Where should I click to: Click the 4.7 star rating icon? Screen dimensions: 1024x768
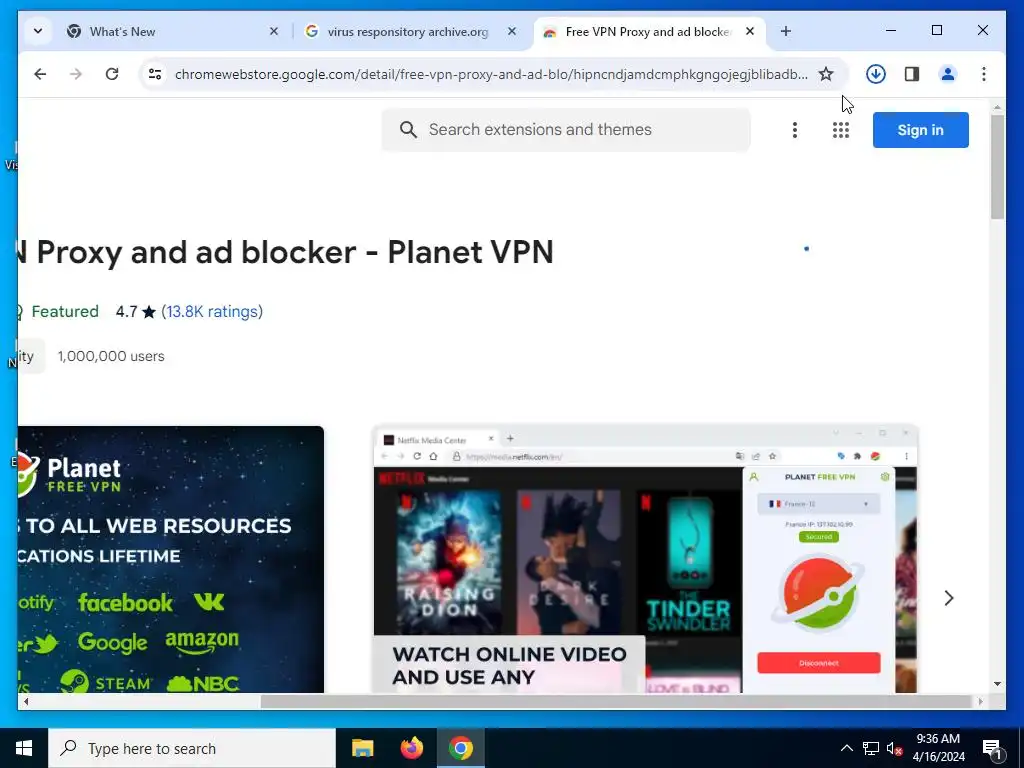coord(149,312)
